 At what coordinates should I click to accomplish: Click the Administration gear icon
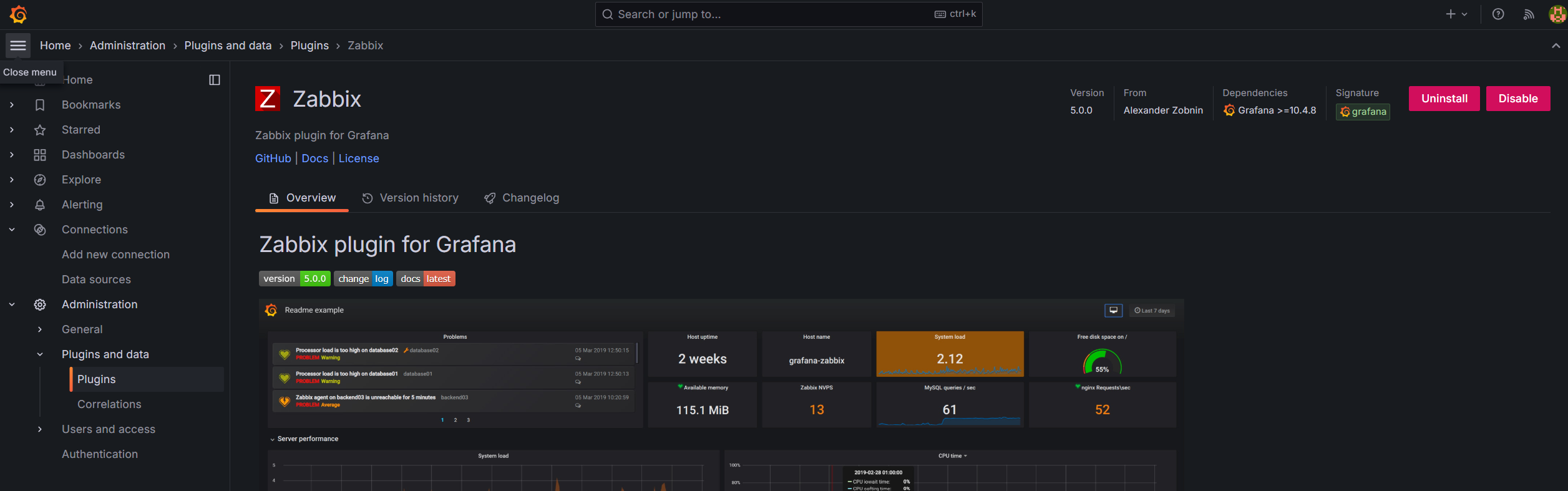[x=40, y=304]
